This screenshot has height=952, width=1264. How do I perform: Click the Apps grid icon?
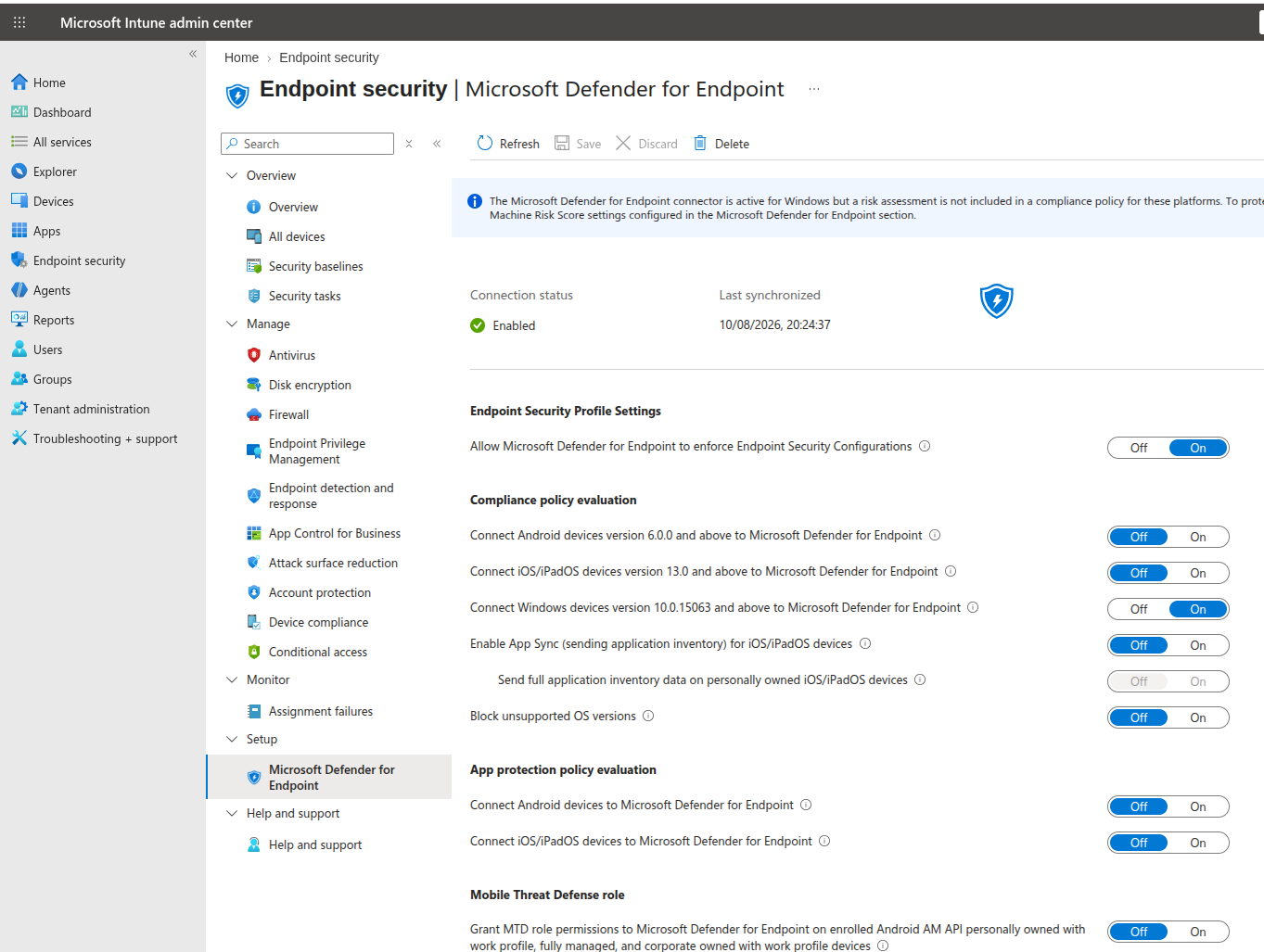(19, 231)
